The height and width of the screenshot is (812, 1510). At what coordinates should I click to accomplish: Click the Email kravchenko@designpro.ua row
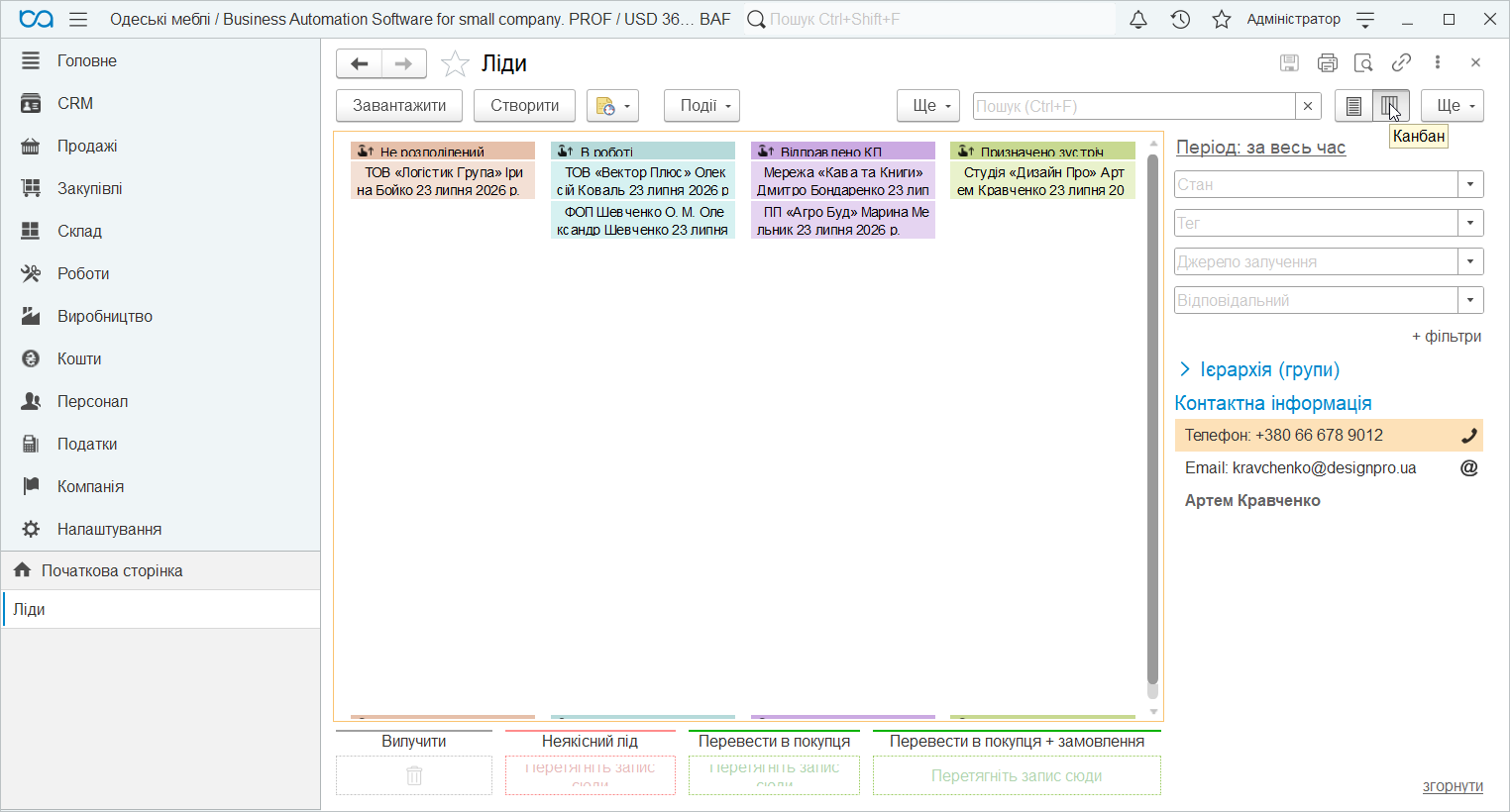pos(1329,468)
